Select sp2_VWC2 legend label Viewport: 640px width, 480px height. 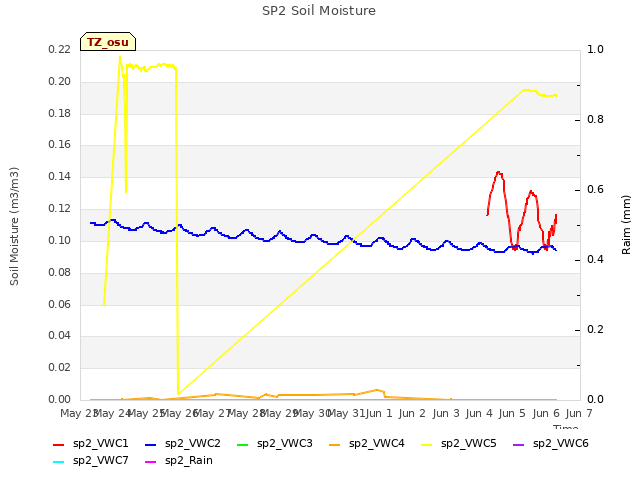pyautogui.click(x=193, y=443)
